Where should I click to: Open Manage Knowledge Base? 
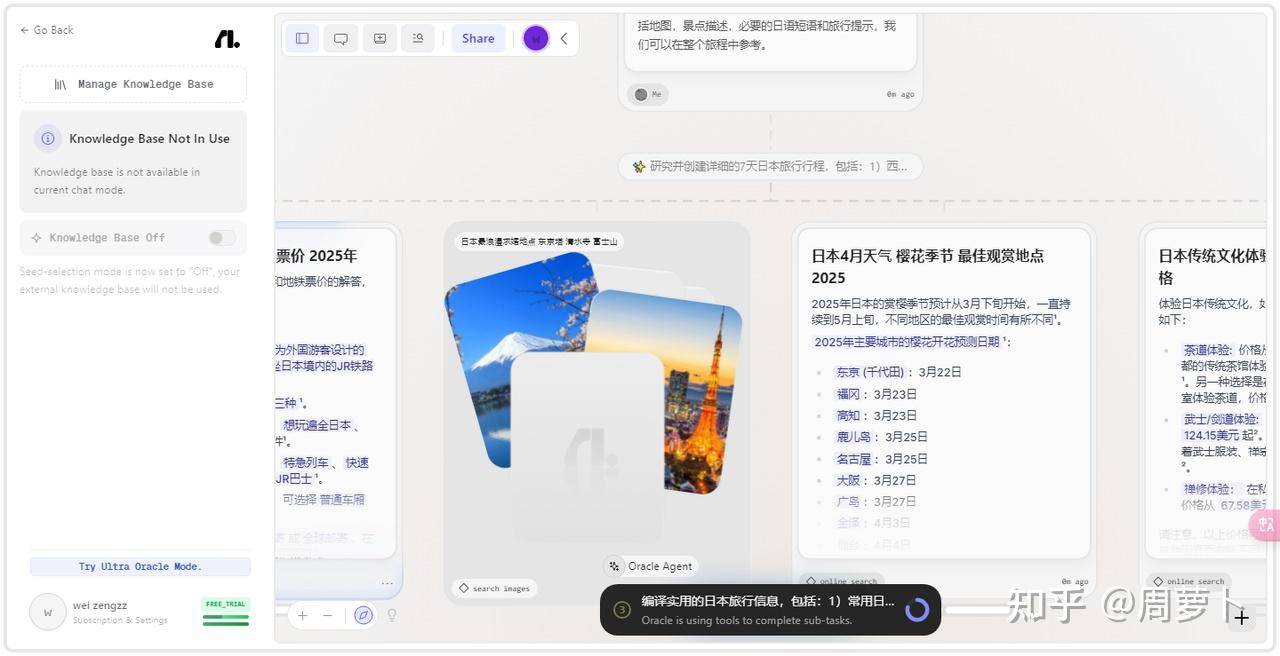(x=133, y=84)
